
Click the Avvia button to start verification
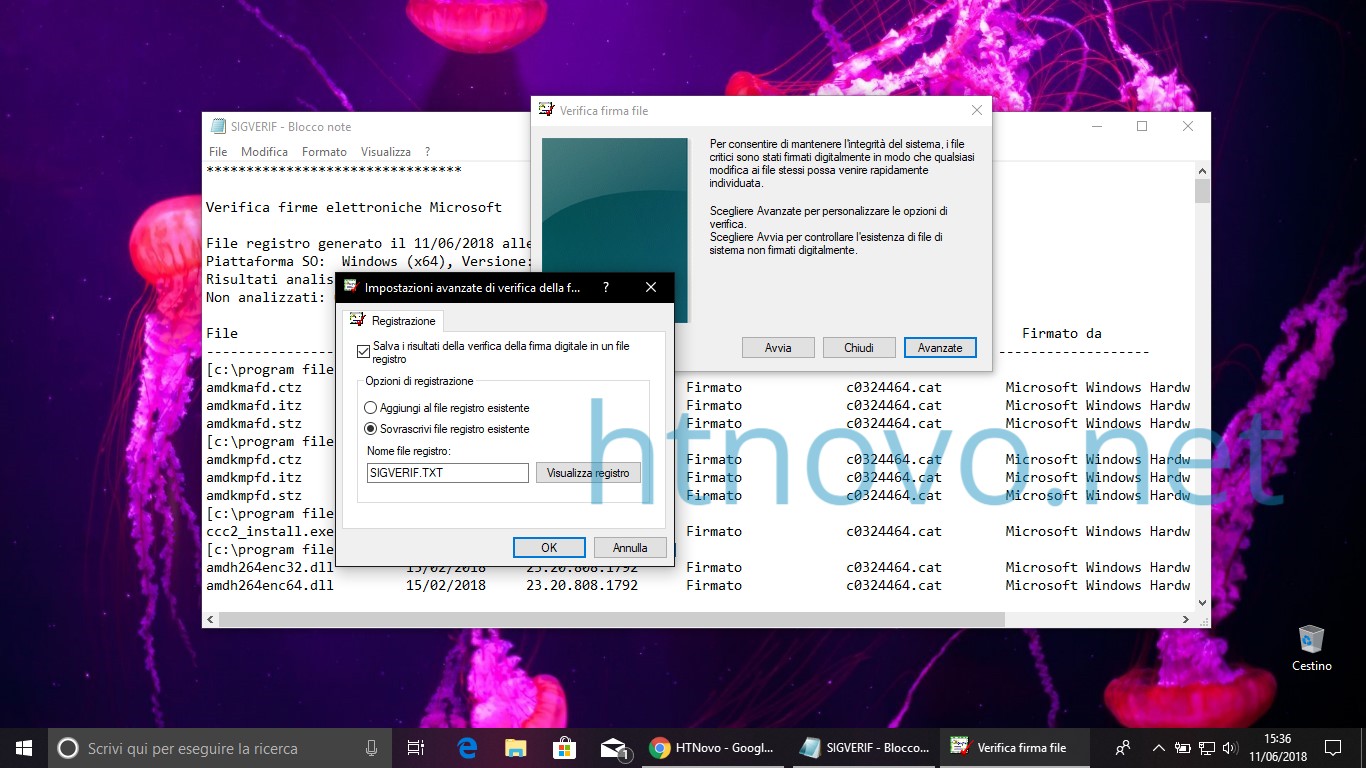click(x=778, y=347)
